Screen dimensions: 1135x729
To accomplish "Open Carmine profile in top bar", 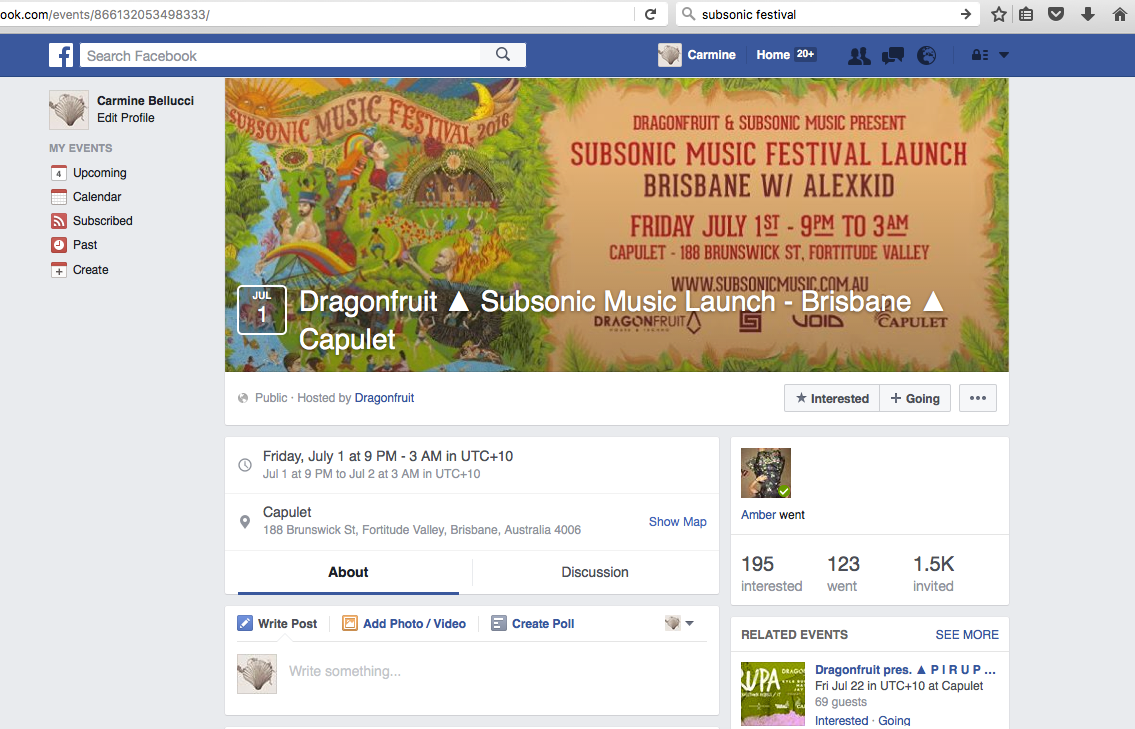I will coord(696,55).
